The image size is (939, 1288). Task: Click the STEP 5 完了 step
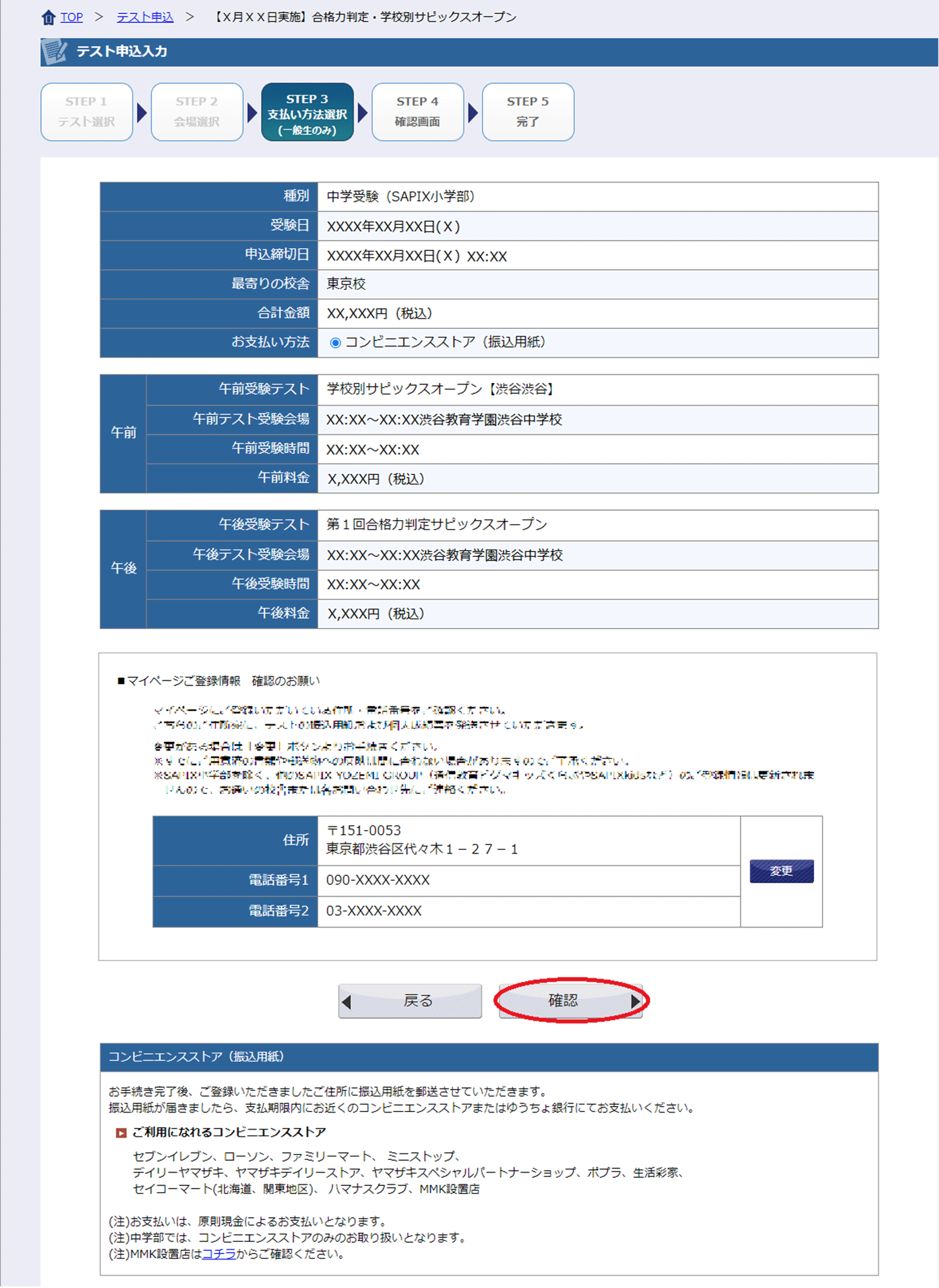(x=528, y=112)
